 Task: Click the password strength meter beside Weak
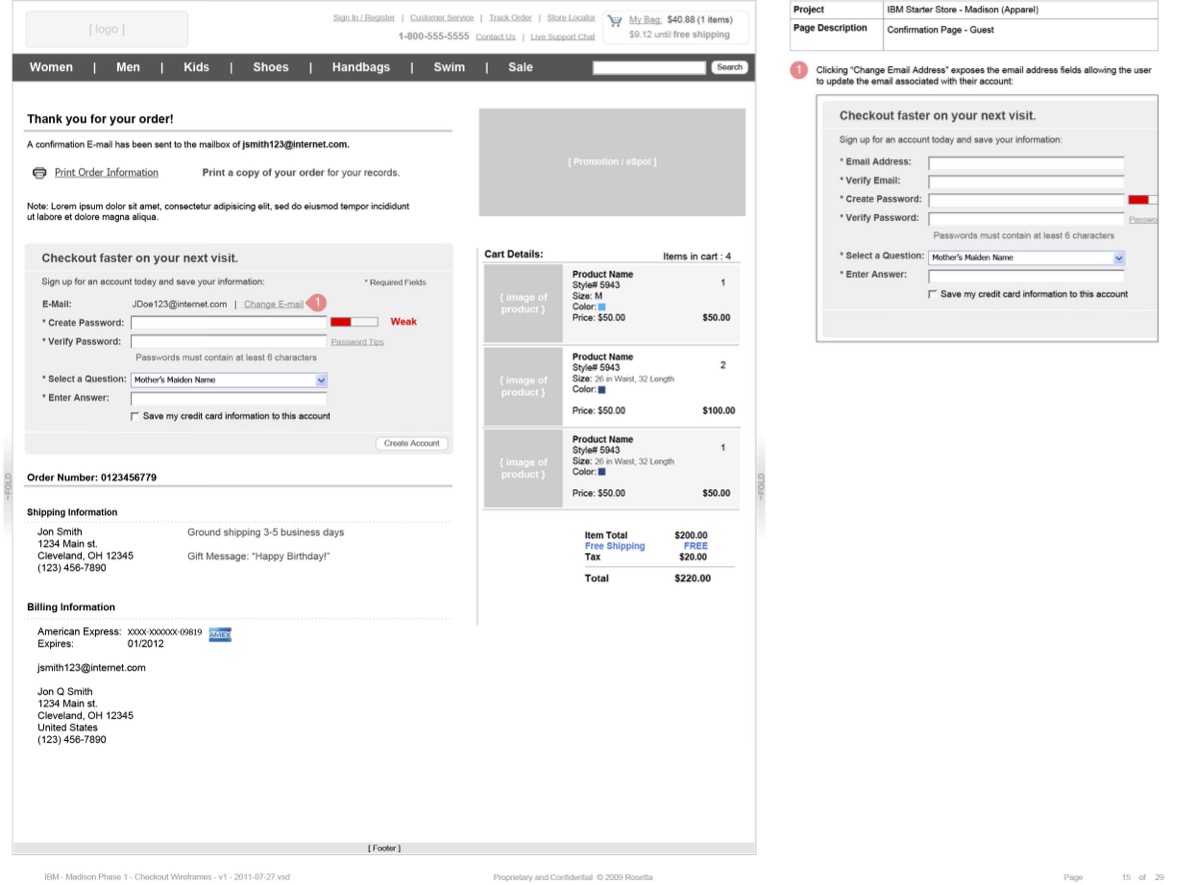pos(354,322)
